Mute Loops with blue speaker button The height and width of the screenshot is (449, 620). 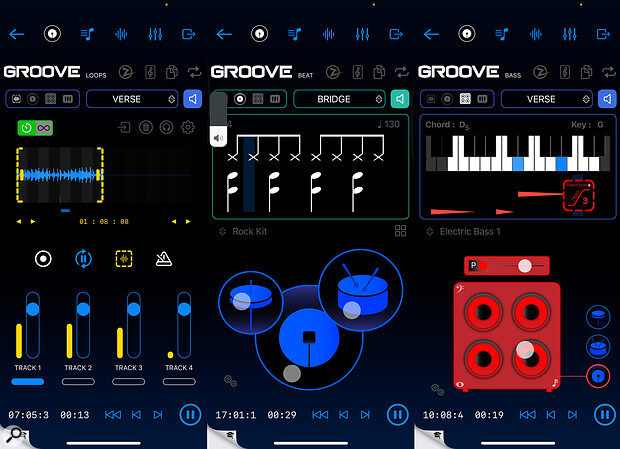(193, 99)
